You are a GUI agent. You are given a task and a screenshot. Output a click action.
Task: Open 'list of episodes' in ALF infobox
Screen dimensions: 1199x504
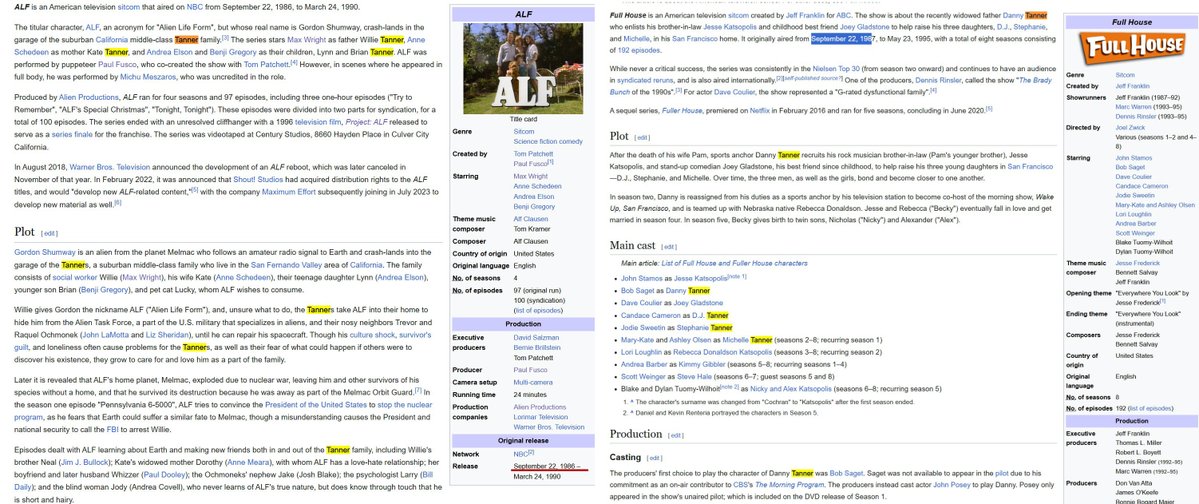(538, 310)
